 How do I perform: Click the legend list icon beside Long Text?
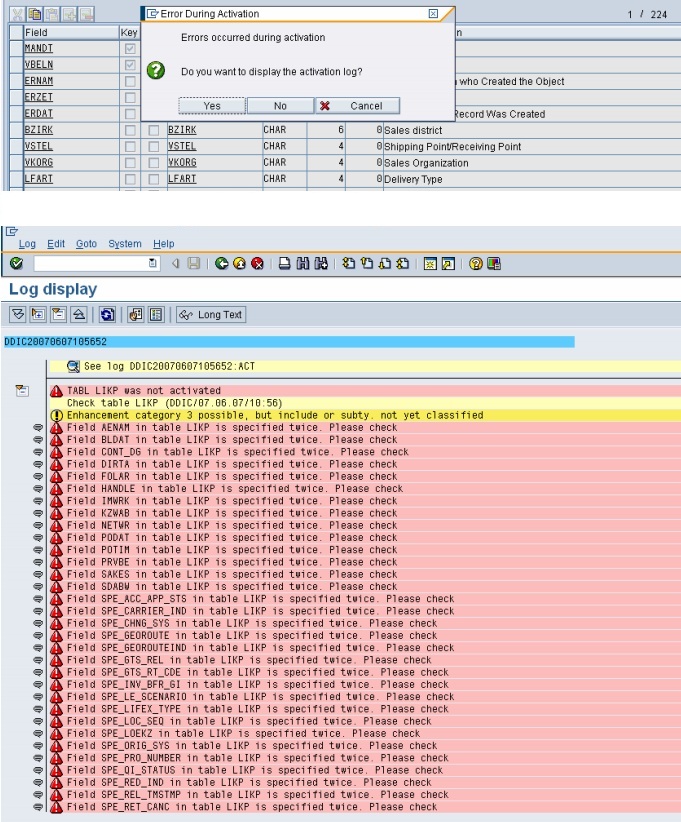(156, 315)
